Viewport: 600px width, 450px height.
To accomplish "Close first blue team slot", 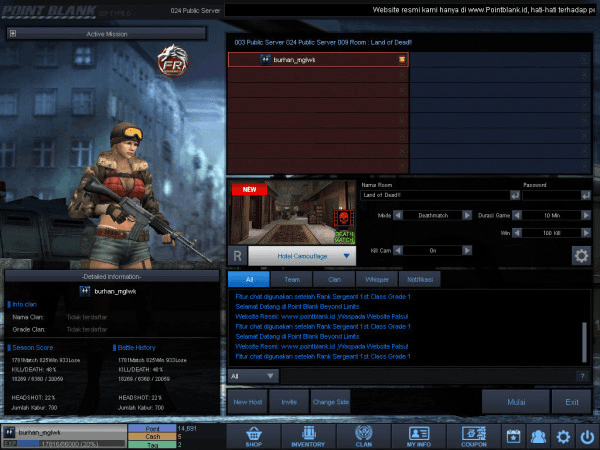I will 584,59.
